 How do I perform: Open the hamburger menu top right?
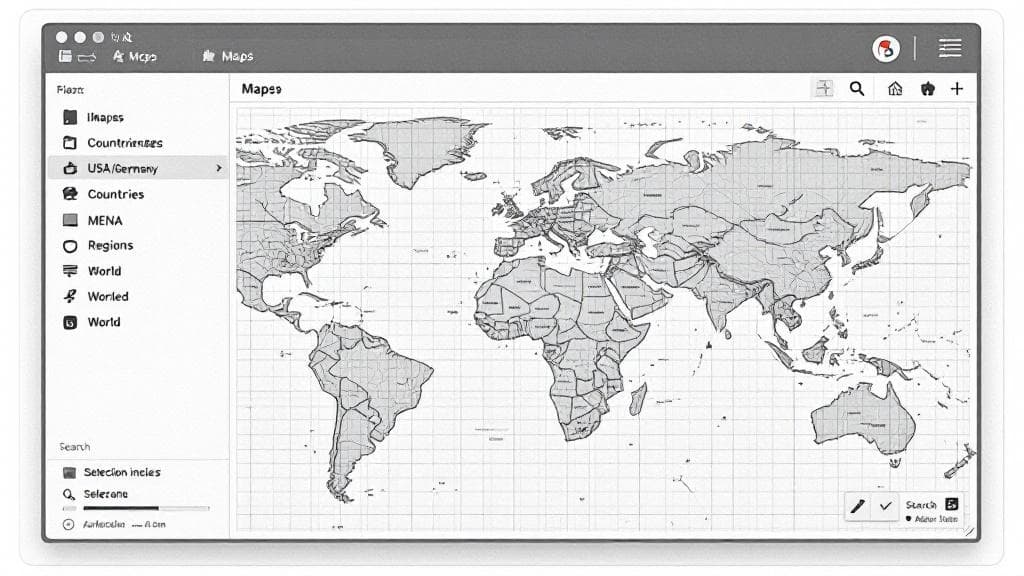[x=948, y=48]
